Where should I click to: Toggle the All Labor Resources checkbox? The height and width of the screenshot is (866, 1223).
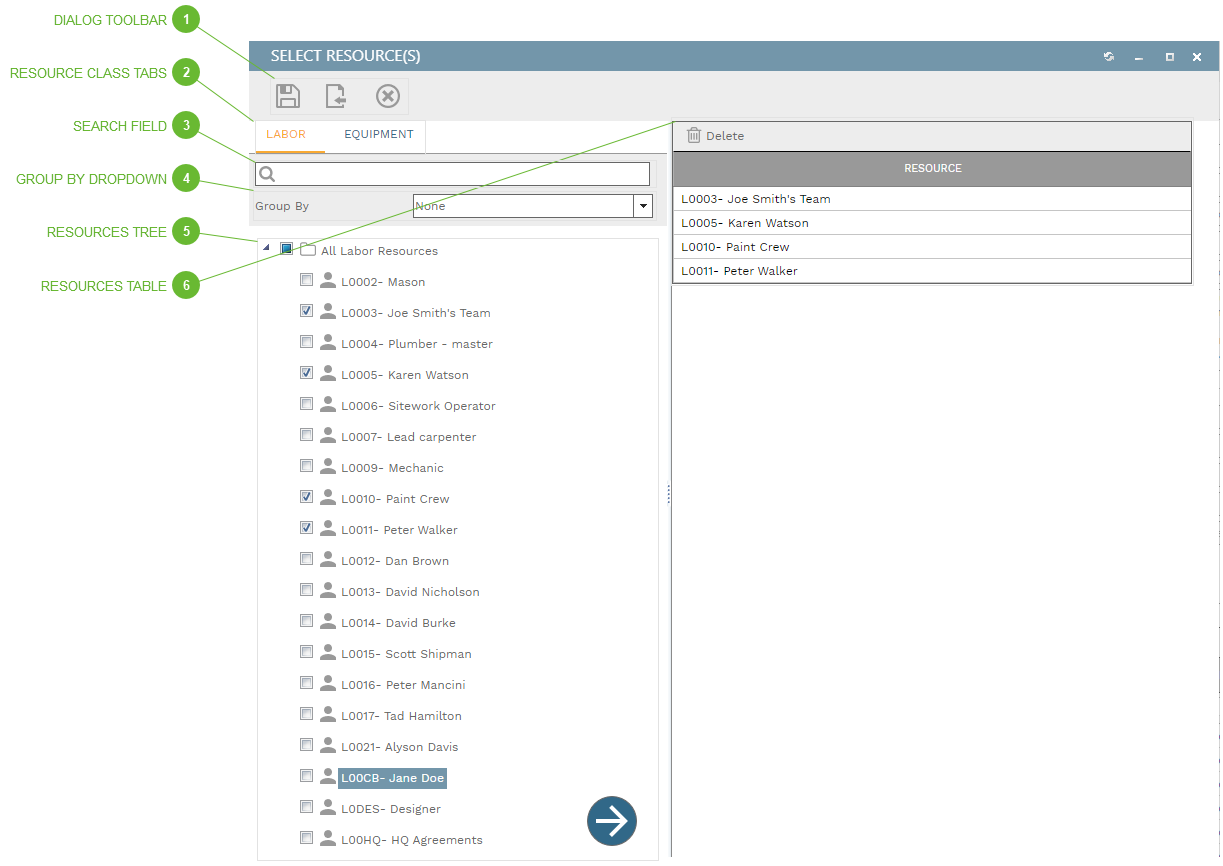(x=286, y=248)
